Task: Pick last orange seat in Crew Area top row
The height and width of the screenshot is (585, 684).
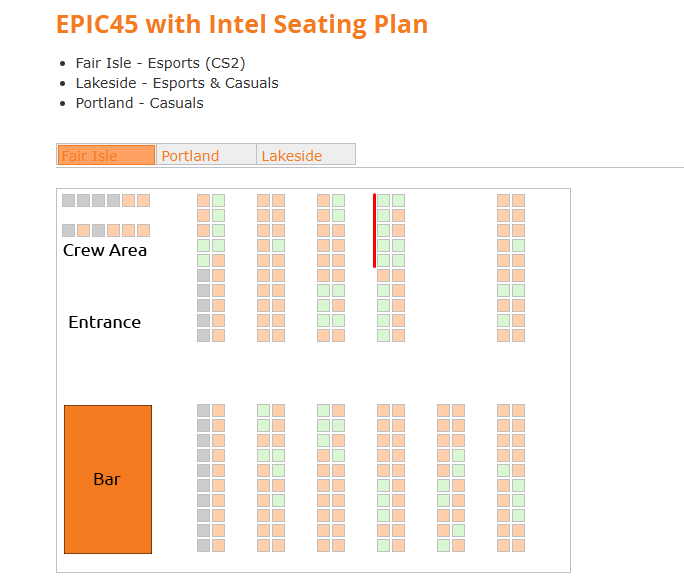Action: coord(144,201)
